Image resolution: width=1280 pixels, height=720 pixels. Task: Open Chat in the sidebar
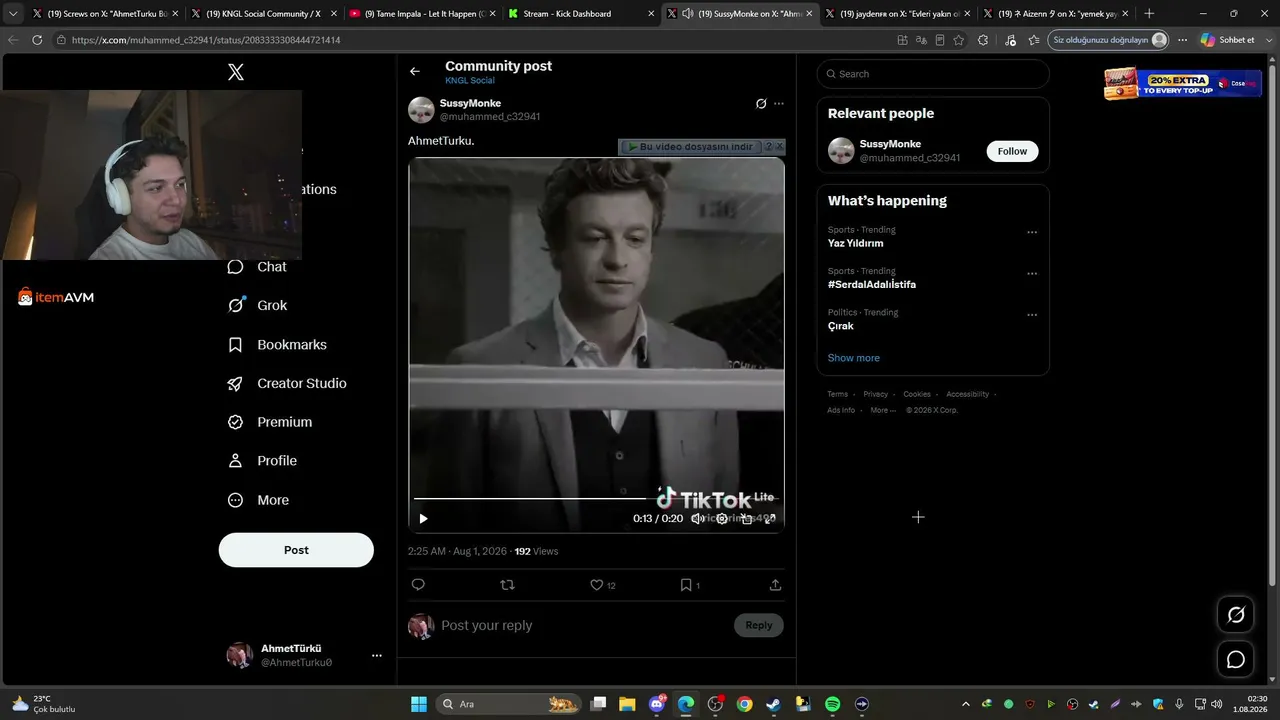click(257, 267)
